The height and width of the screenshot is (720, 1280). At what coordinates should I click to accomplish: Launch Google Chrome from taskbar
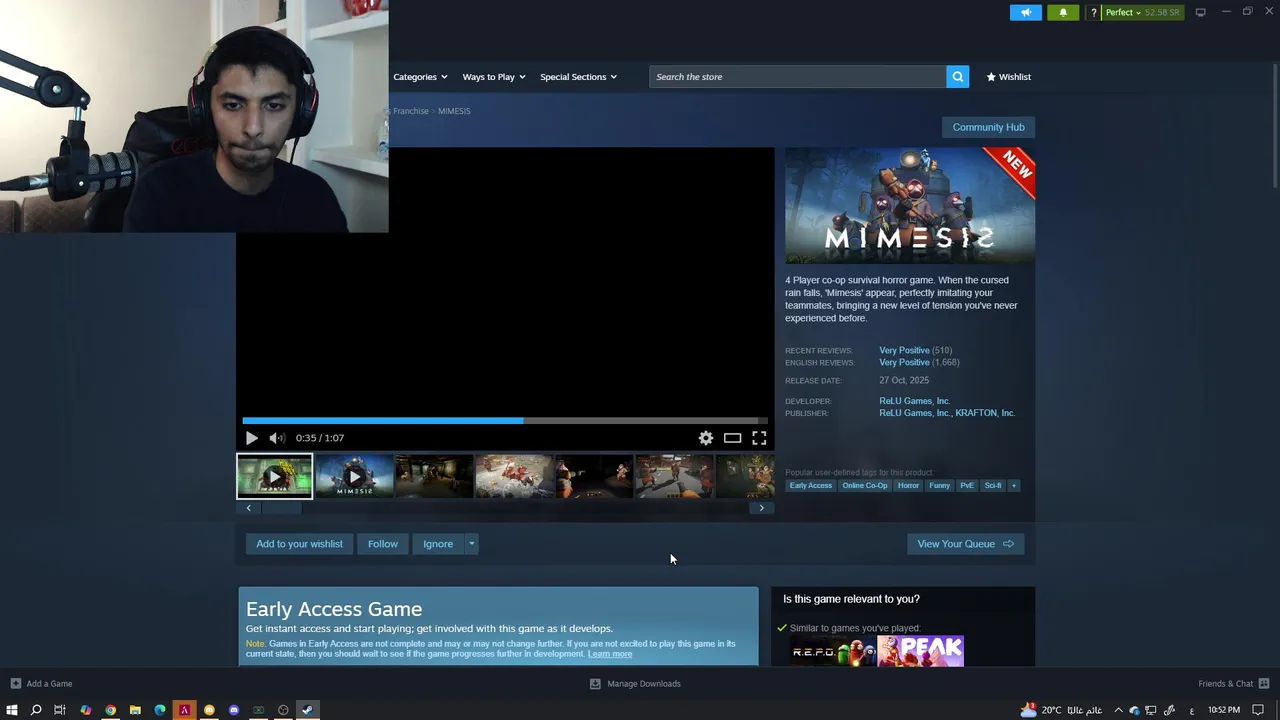click(x=110, y=710)
